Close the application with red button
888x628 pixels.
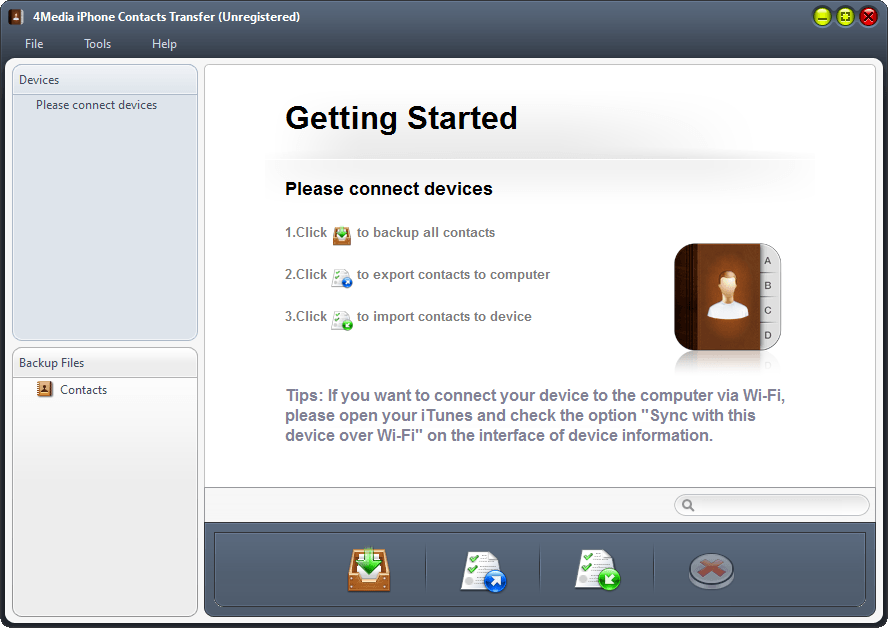point(868,17)
